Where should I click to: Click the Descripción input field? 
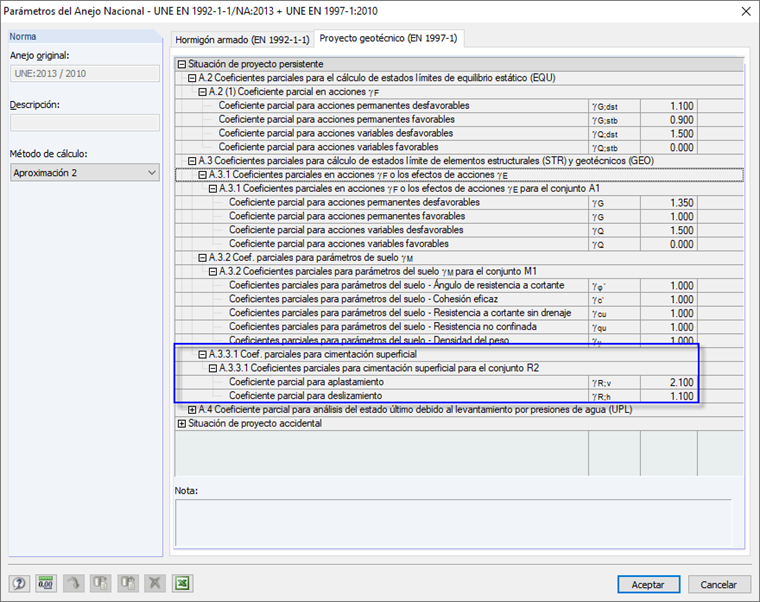click(x=85, y=122)
